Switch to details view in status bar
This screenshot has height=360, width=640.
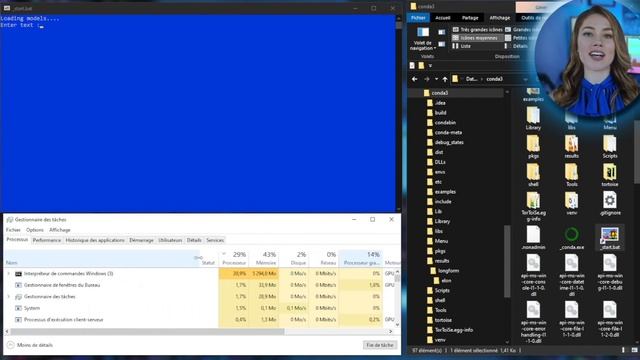[x=623, y=350]
